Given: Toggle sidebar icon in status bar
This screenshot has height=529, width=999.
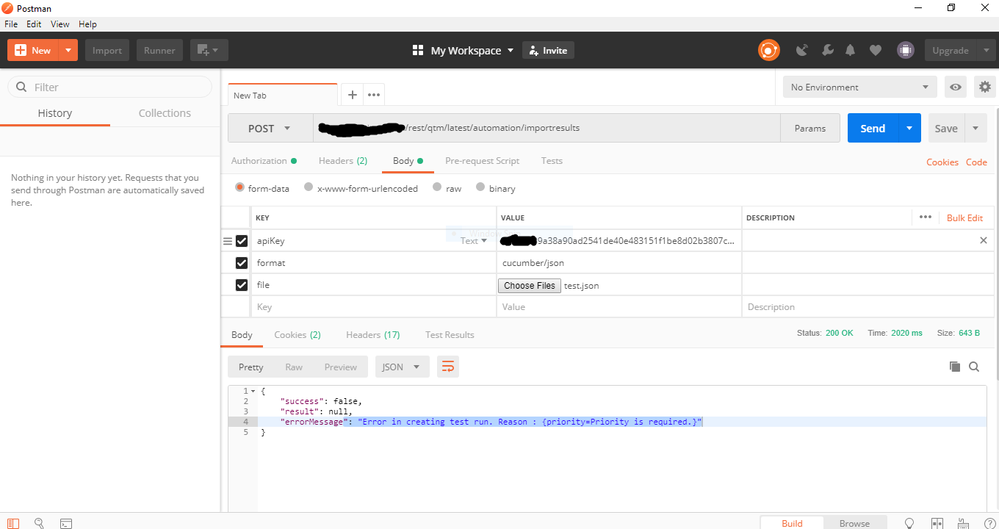Looking at the screenshot, I should (13, 523).
